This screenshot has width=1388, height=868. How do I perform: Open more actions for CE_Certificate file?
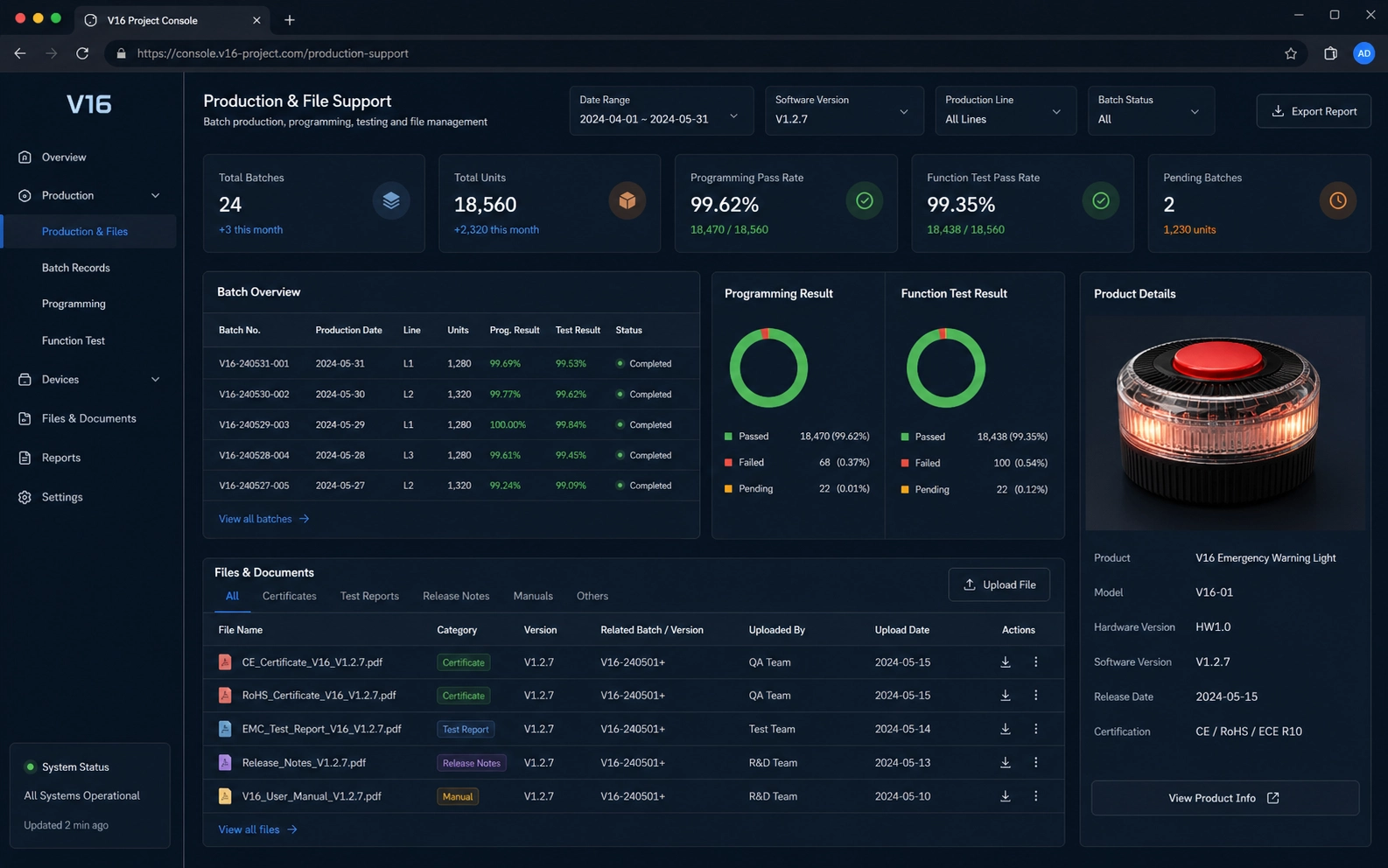click(1036, 662)
